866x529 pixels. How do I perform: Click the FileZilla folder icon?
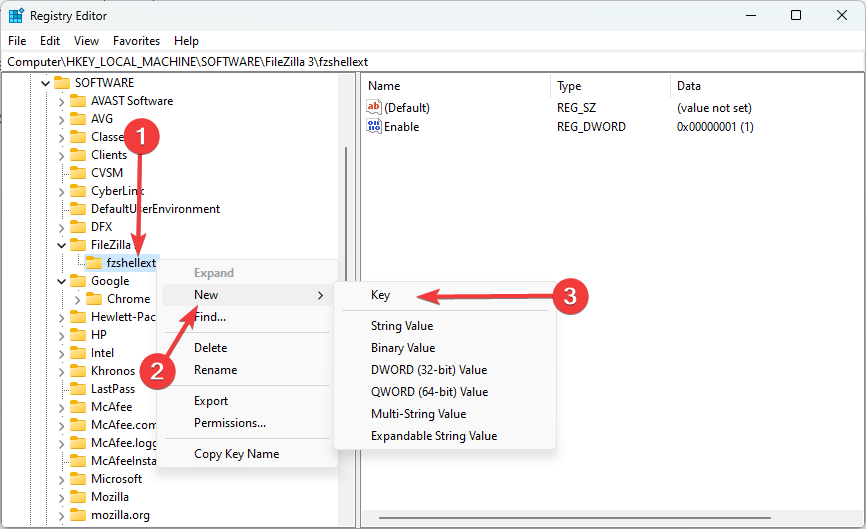[x=78, y=245]
